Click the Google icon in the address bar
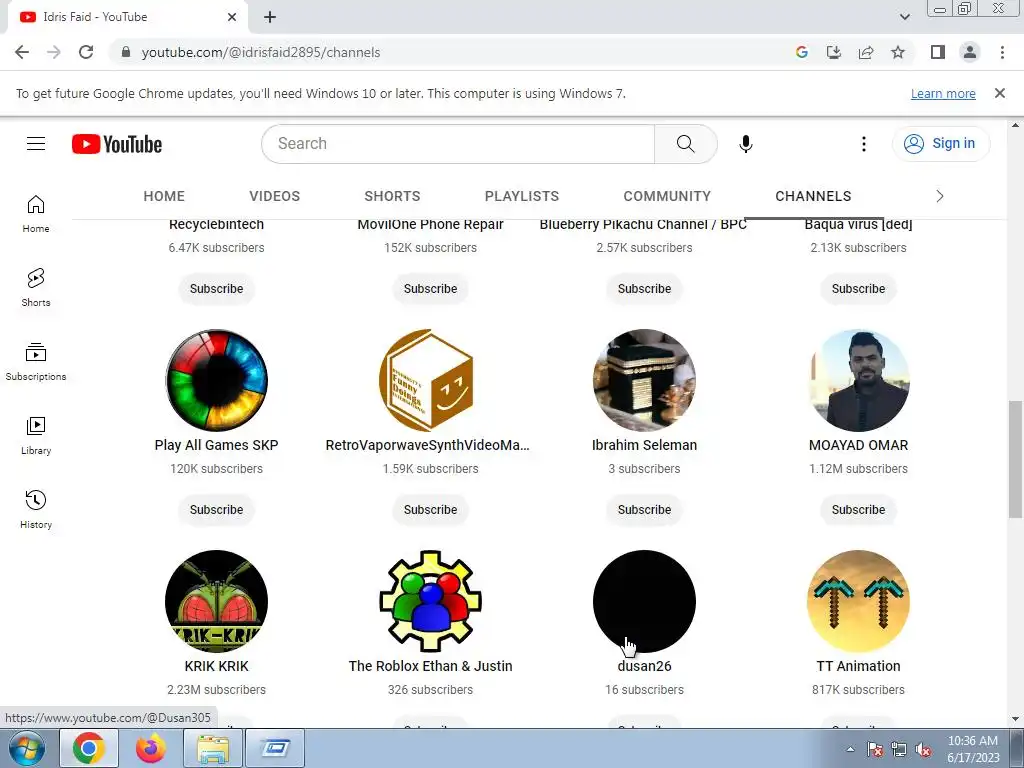This screenshot has width=1024, height=768. point(801,52)
